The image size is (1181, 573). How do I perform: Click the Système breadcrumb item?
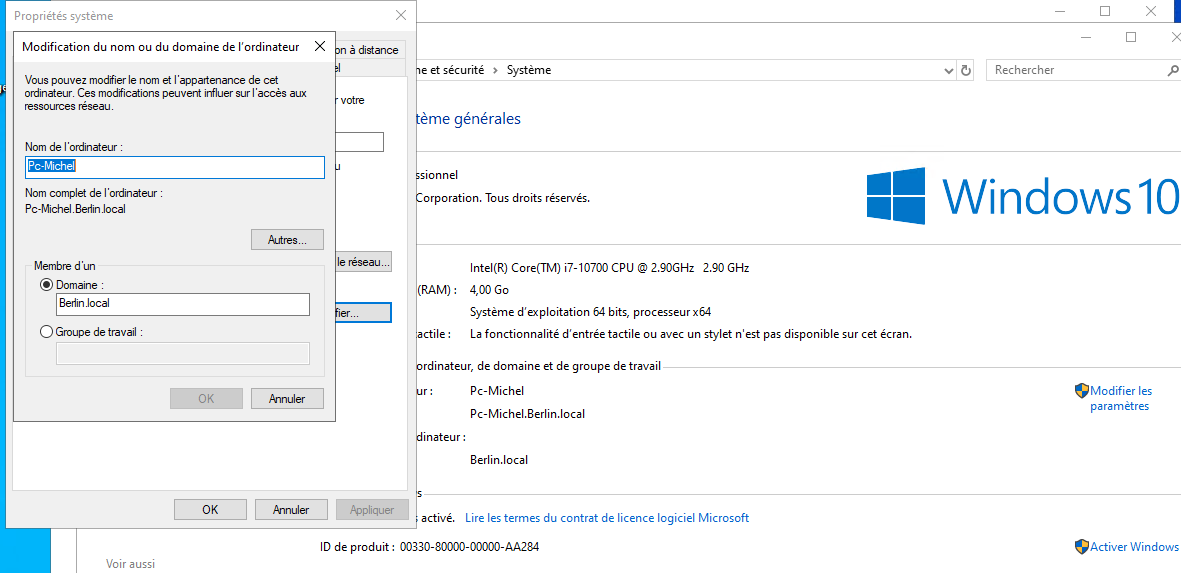click(x=528, y=71)
